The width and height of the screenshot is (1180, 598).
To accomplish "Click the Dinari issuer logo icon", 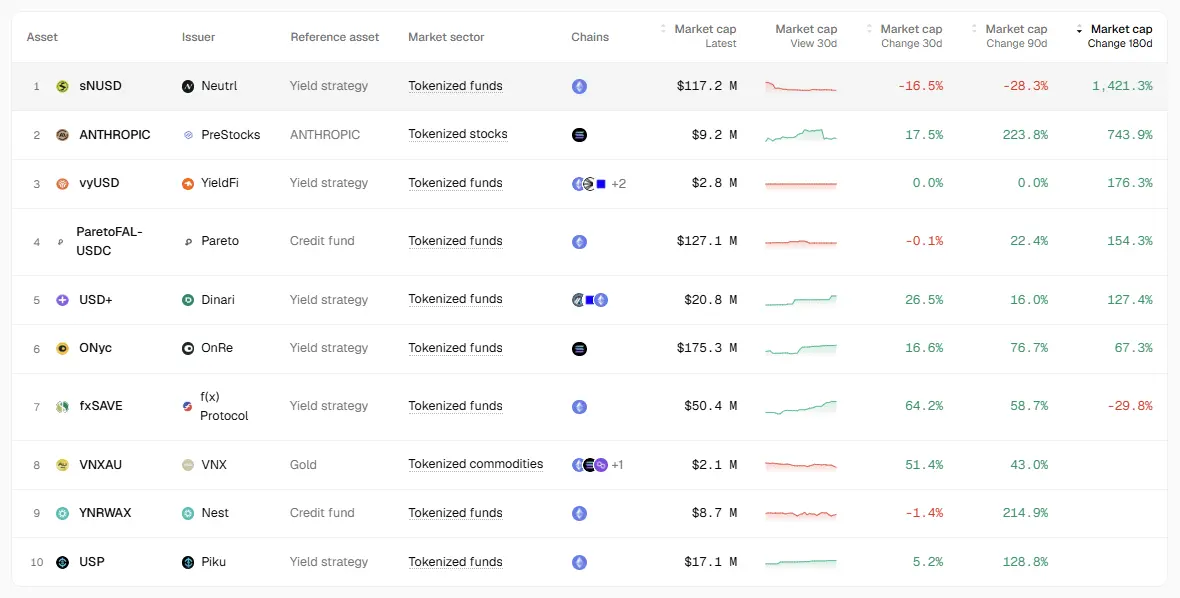I will pyautogui.click(x=188, y=300).
